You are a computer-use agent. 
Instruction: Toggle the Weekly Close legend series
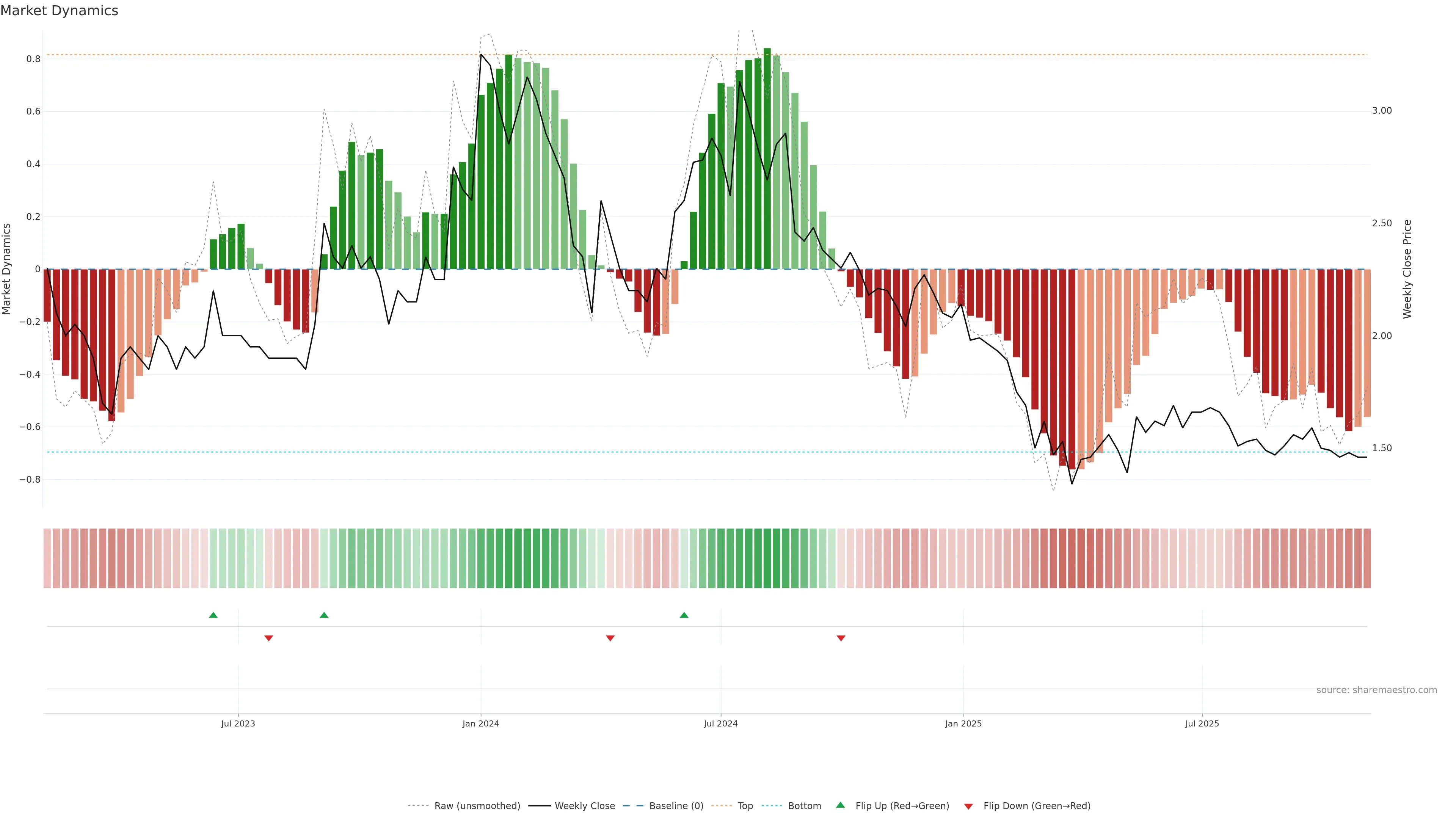pos(584,806)
